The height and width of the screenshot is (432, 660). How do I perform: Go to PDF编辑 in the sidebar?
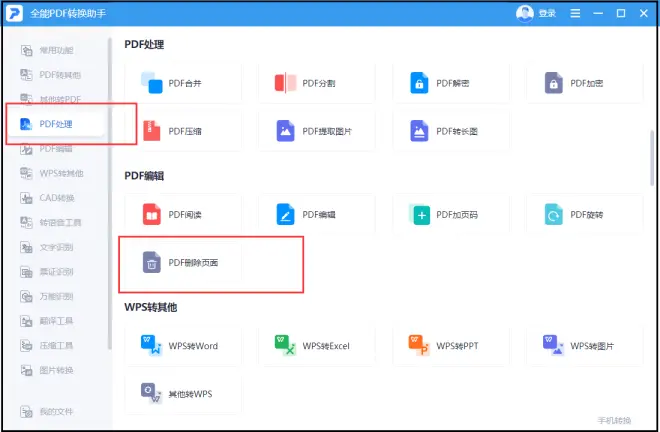point(56,149)
